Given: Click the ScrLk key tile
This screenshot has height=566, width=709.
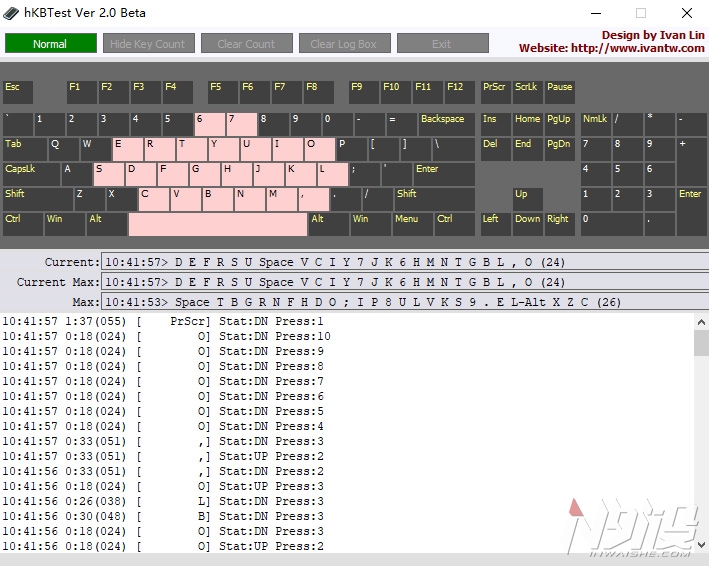Looking at the screenshot, I should [528, 92].
